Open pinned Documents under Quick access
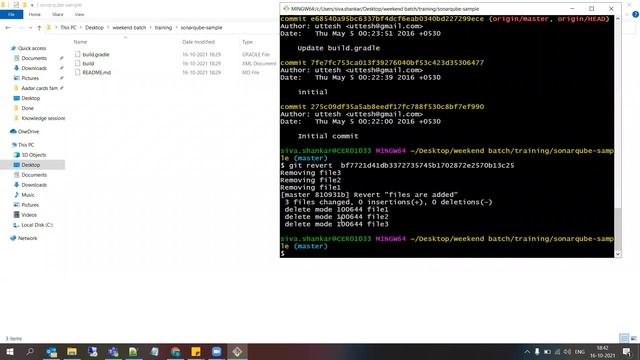640x360 pixels. pyautogui.click(x=34, y=58)
